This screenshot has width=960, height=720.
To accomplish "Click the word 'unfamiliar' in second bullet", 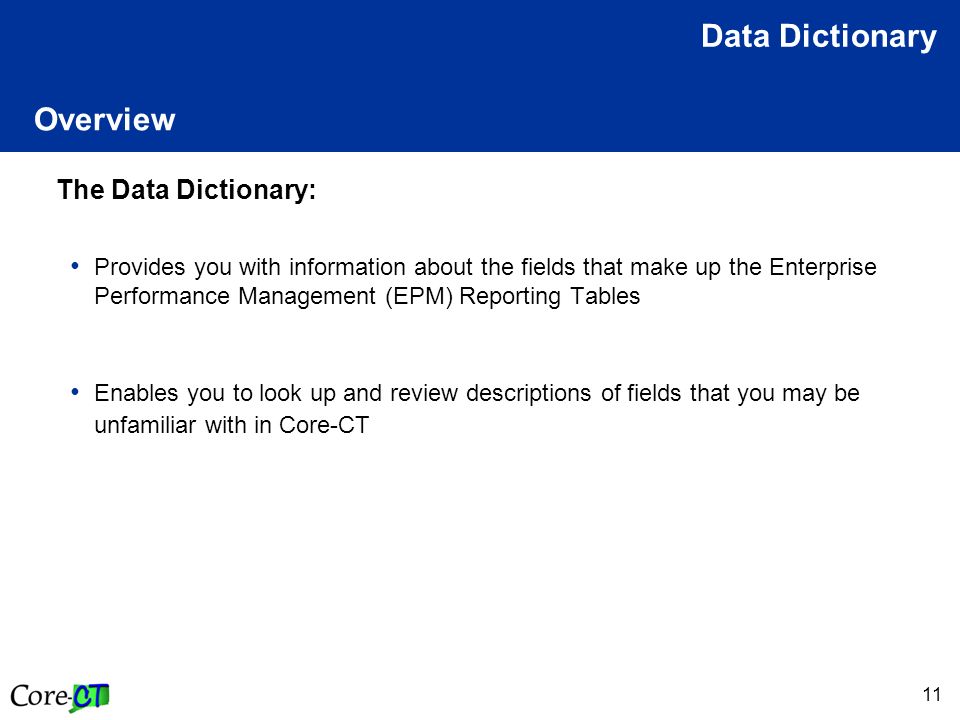I will [145, 425].
